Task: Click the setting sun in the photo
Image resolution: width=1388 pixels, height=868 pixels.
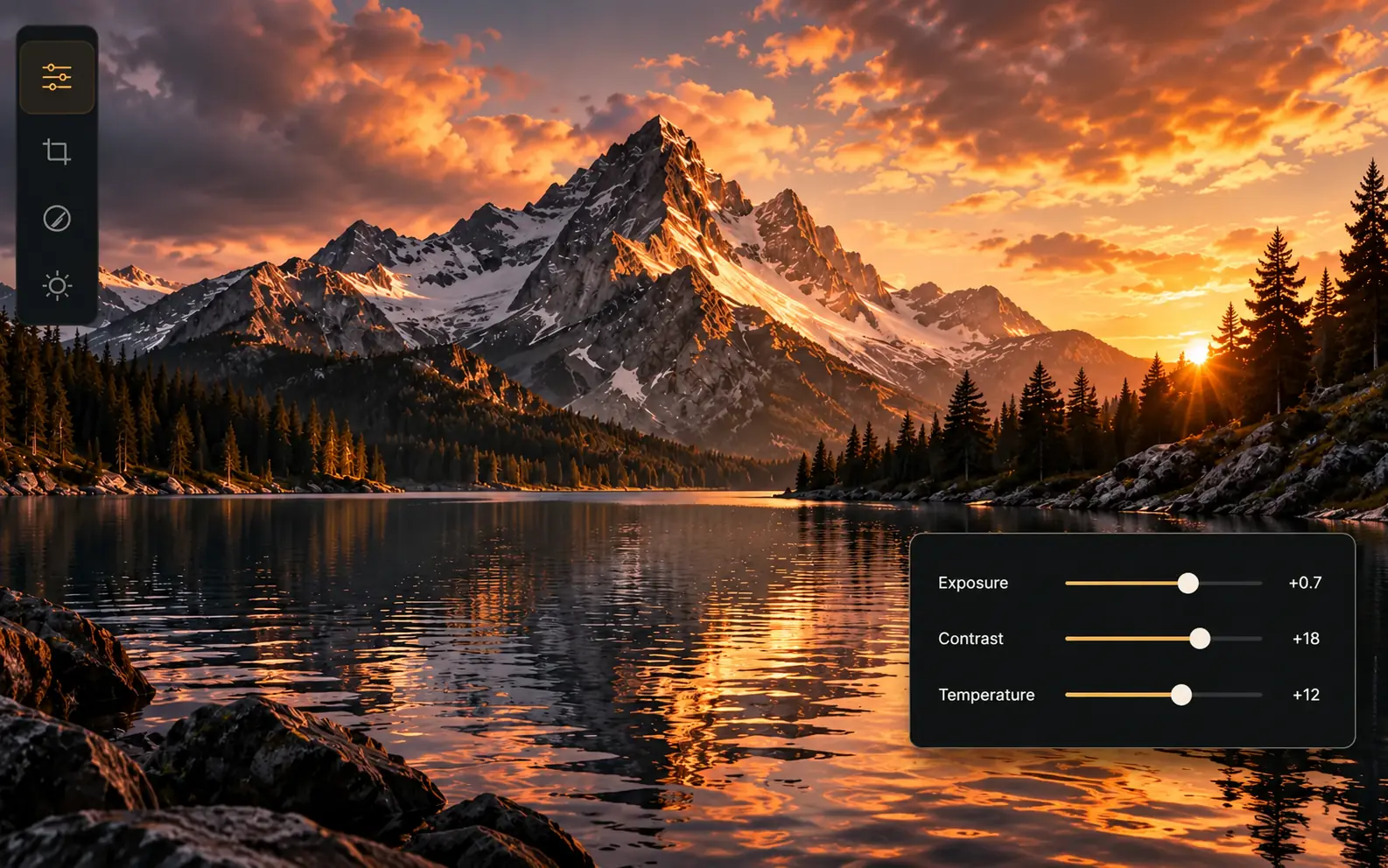Action: pyautogui.click(x=1197, y=353)
